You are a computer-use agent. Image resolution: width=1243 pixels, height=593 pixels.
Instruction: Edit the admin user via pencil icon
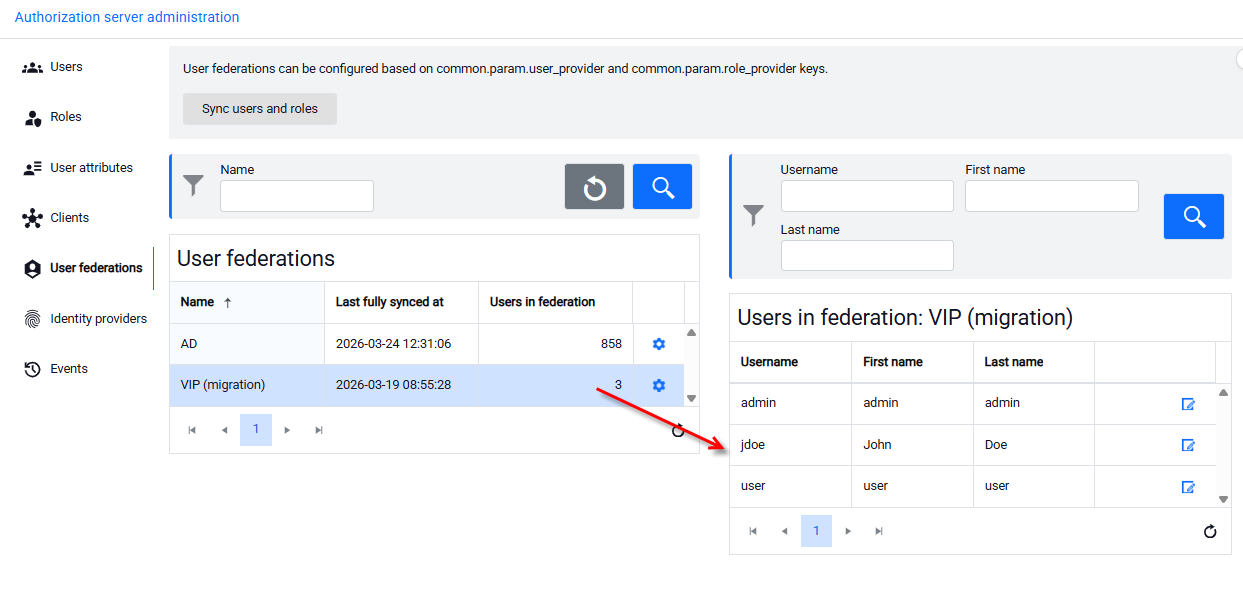coord(1188,404)
